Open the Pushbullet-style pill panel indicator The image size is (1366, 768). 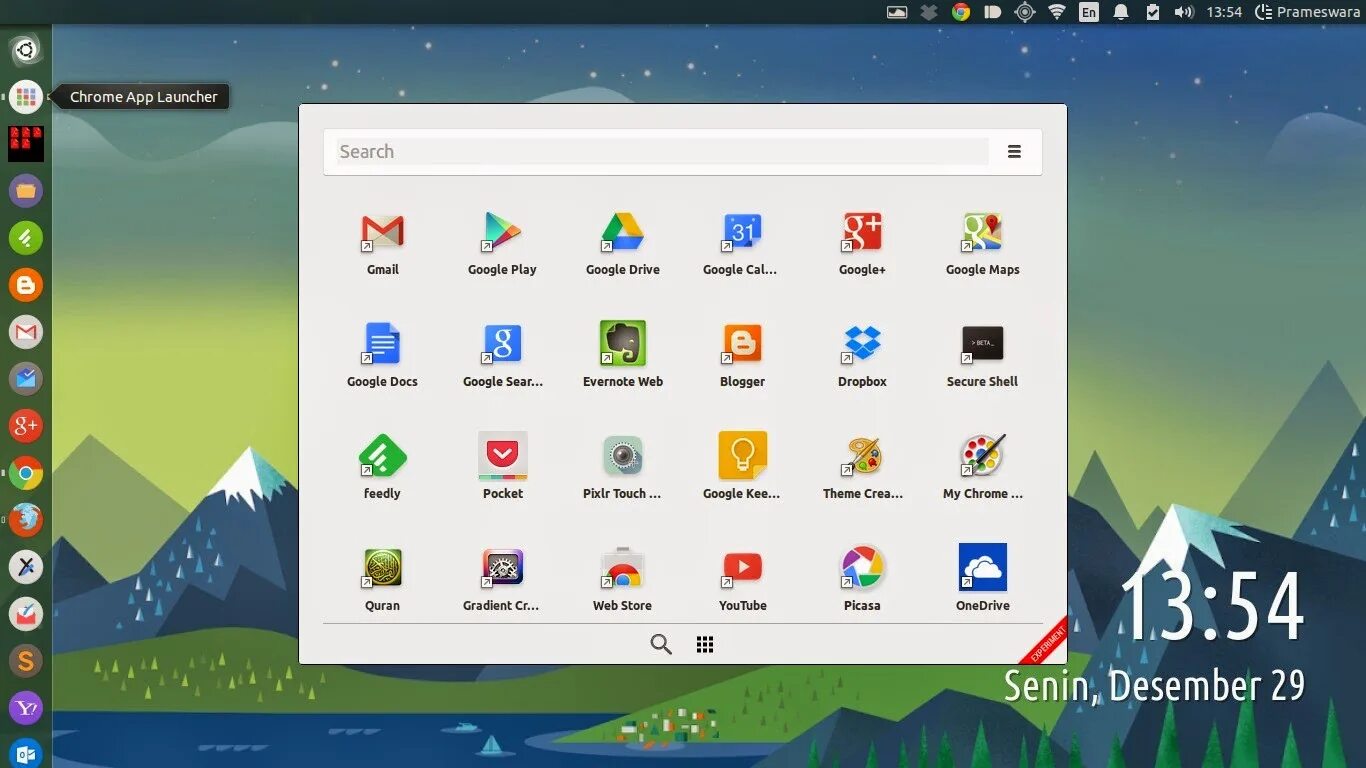point(993,12)
